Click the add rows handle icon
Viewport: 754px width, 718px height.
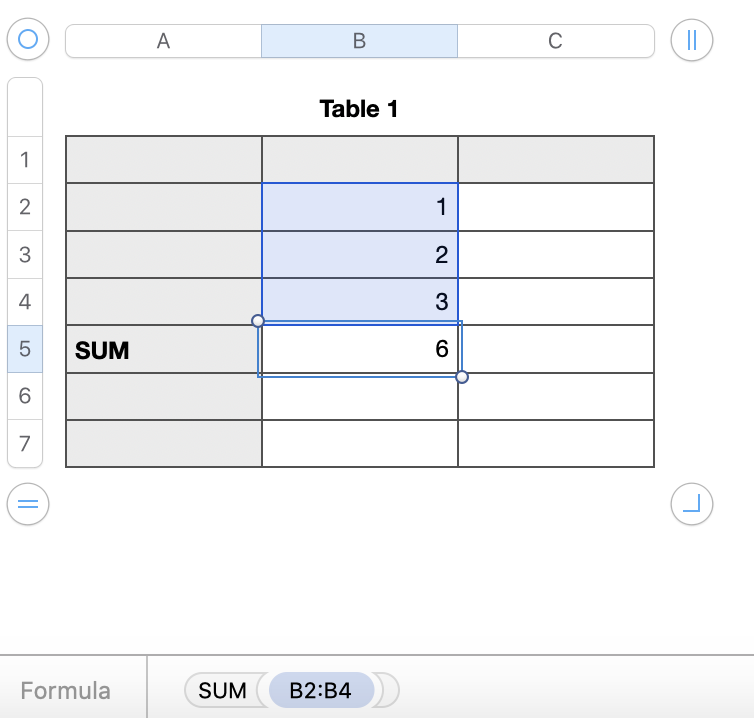point(28,504)
